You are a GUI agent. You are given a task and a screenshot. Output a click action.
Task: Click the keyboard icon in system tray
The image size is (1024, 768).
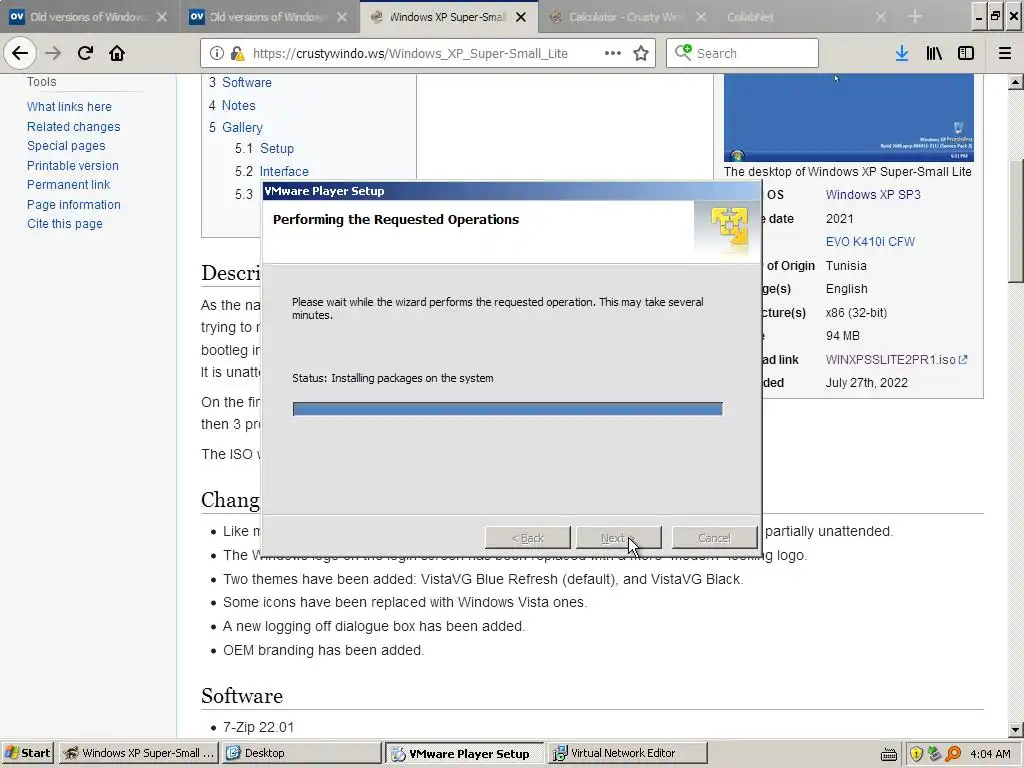(889, 754)
